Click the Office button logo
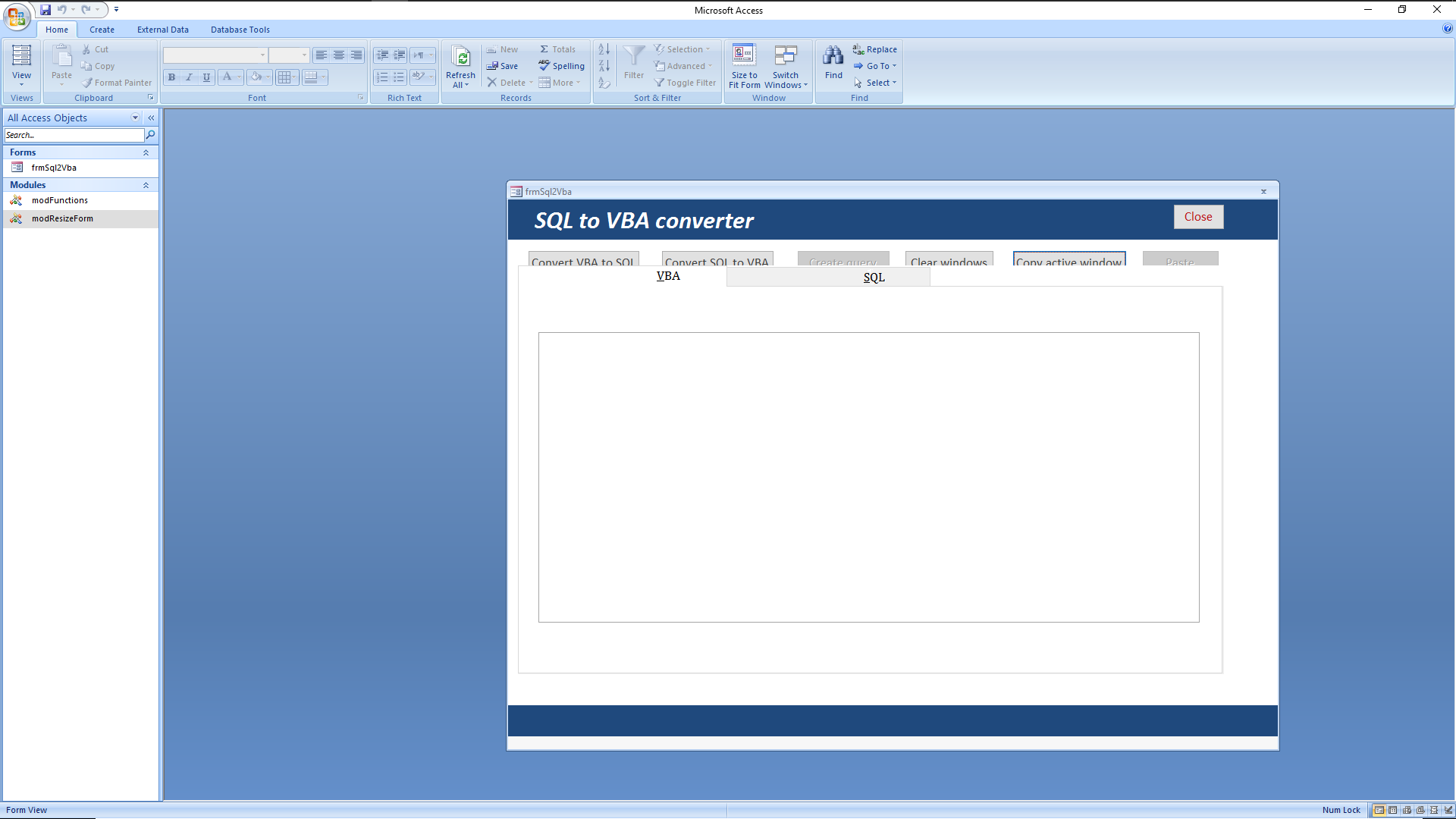 17,16
